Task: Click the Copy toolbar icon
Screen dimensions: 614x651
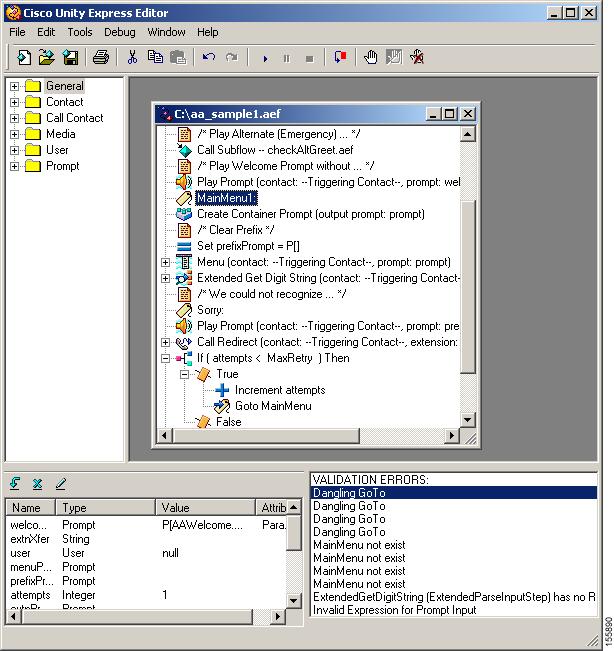Action: [x=155, y=57]
